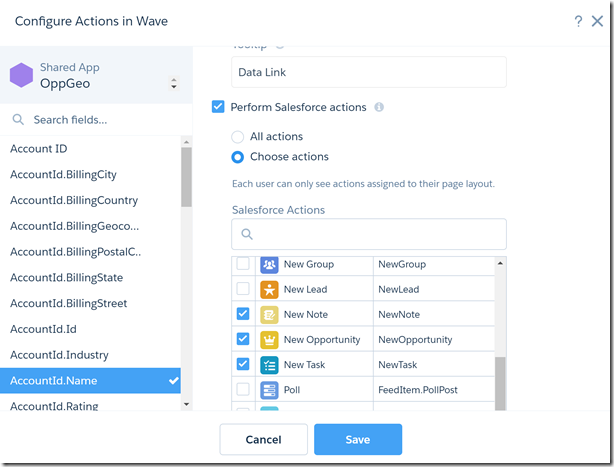Click the NewNote API name cell

coord(434,314)
